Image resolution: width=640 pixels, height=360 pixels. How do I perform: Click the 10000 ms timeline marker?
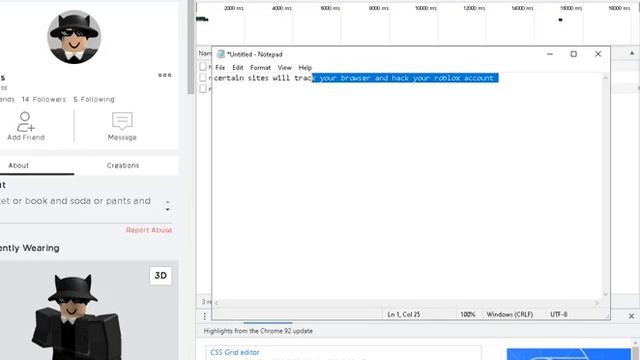(426, 8)
